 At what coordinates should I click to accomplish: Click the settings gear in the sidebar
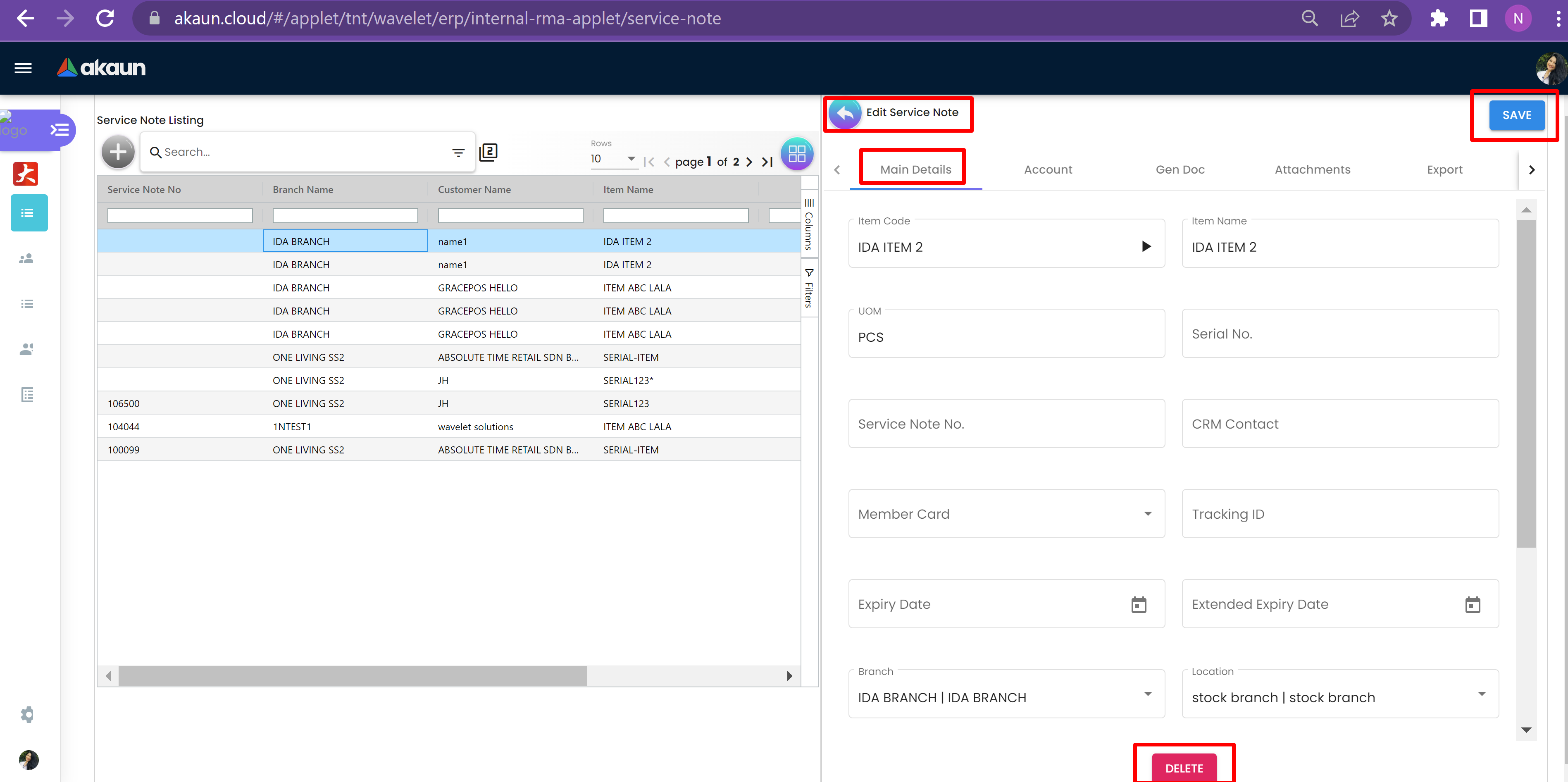[27, 715]
